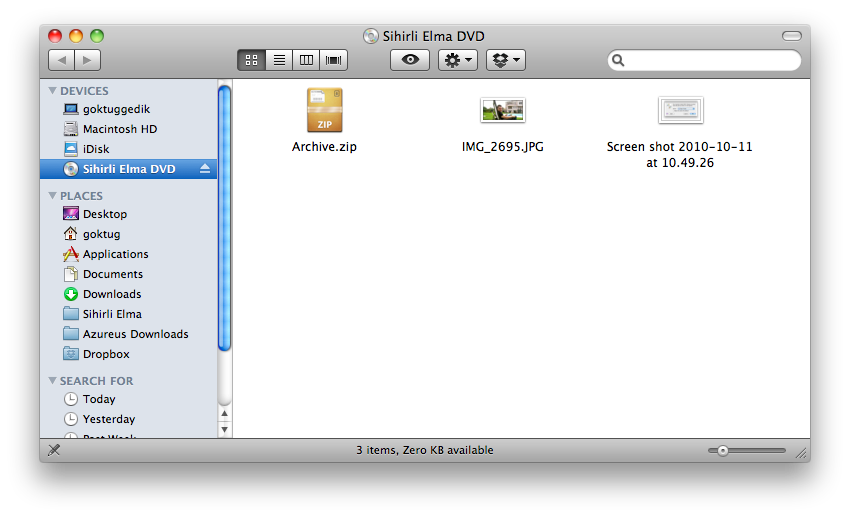This screenshot has width=850, height=517.
Task: Collapse the DEVICES sidebar section
Action: (x=53, y=91)
